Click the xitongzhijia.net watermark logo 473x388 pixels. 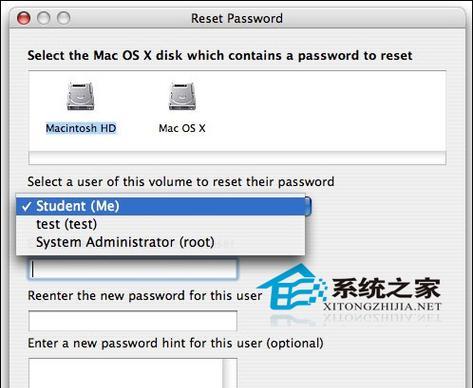[350, 293]
